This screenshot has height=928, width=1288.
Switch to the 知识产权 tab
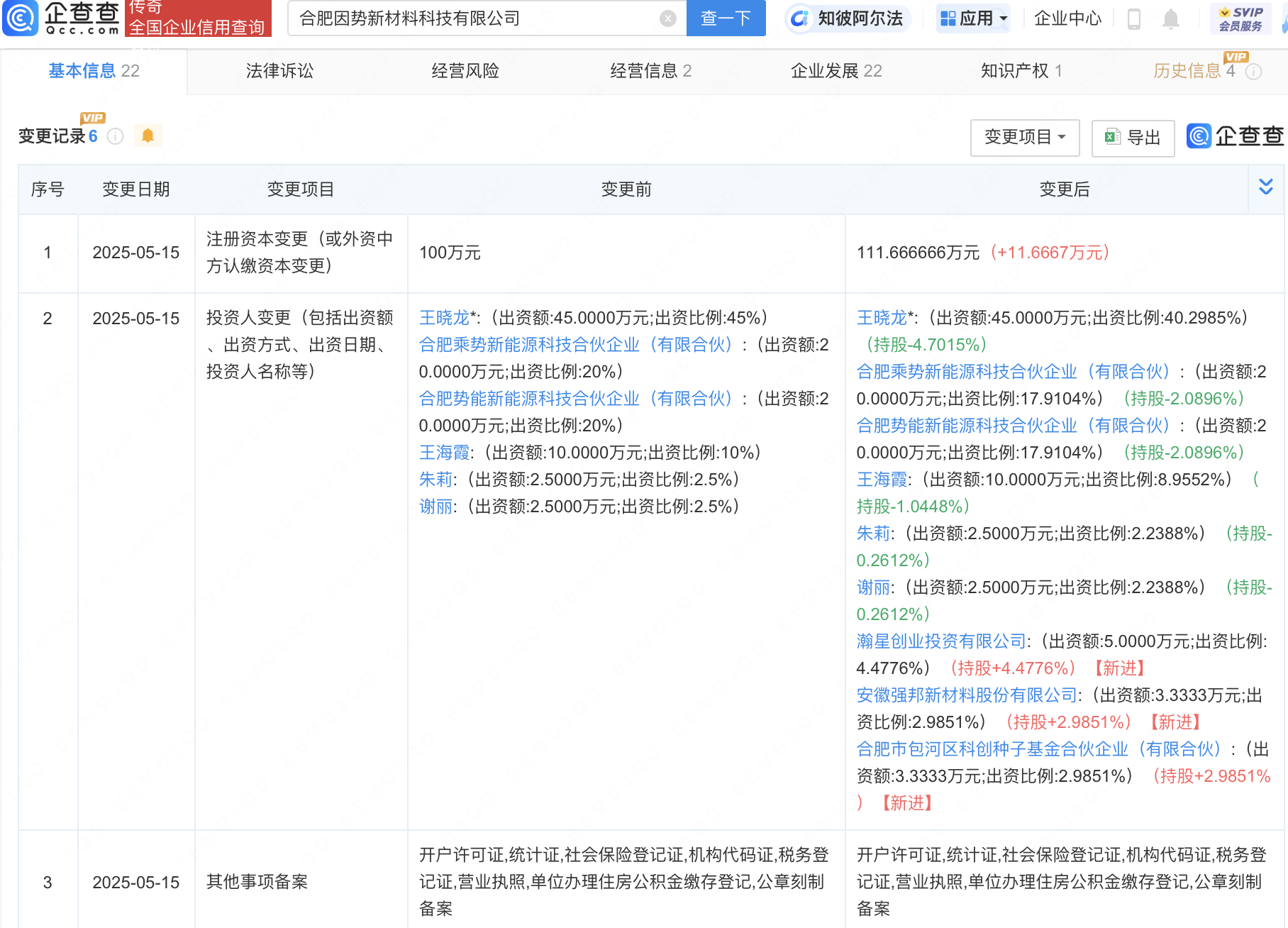[x=1021, y=71]
